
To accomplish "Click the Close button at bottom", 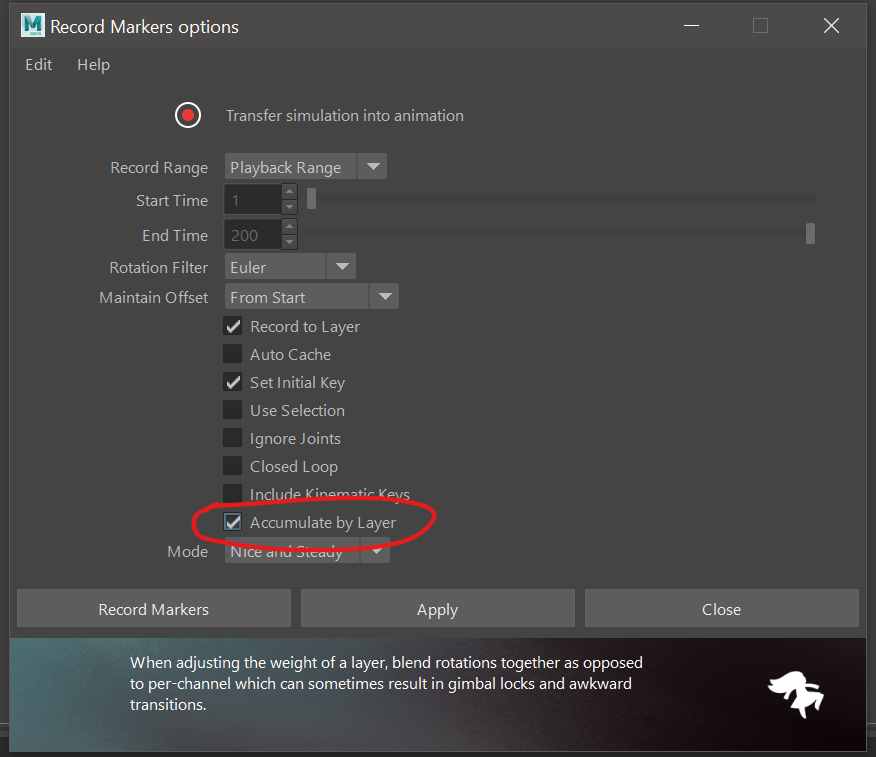I will [x=721, y=608].
